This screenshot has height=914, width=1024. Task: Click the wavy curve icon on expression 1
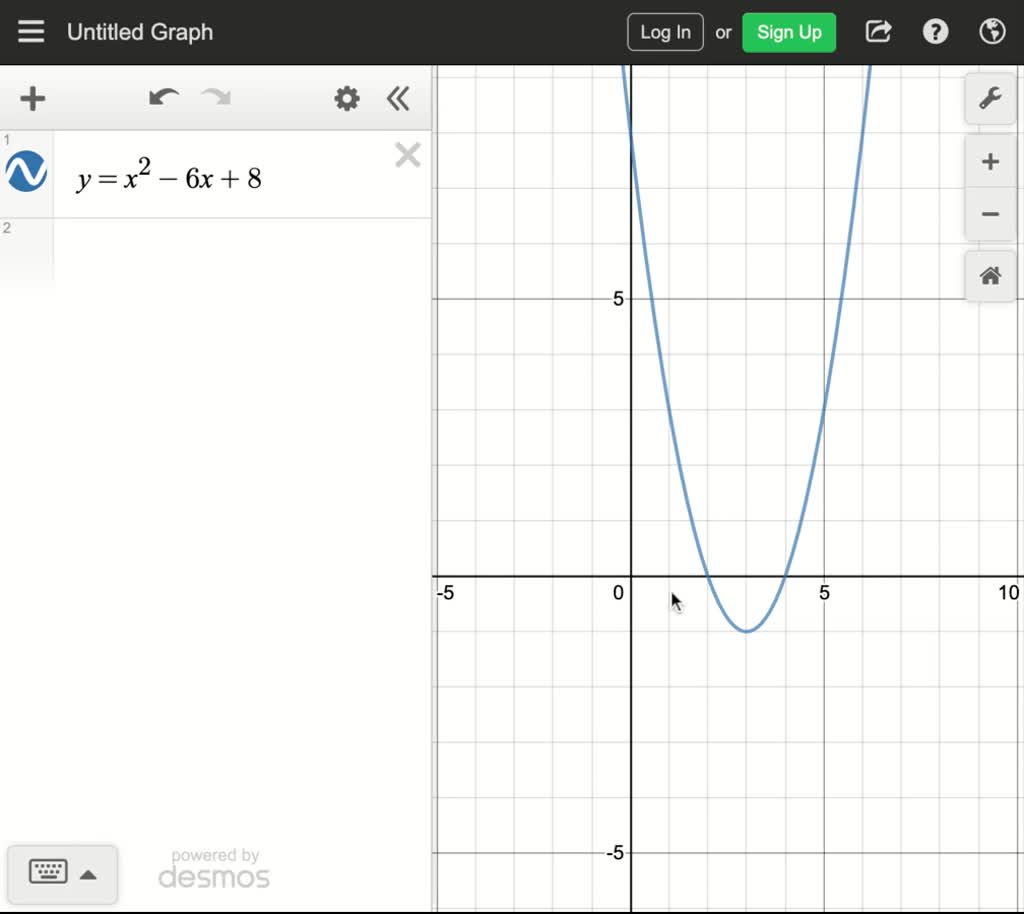[25, 171]
